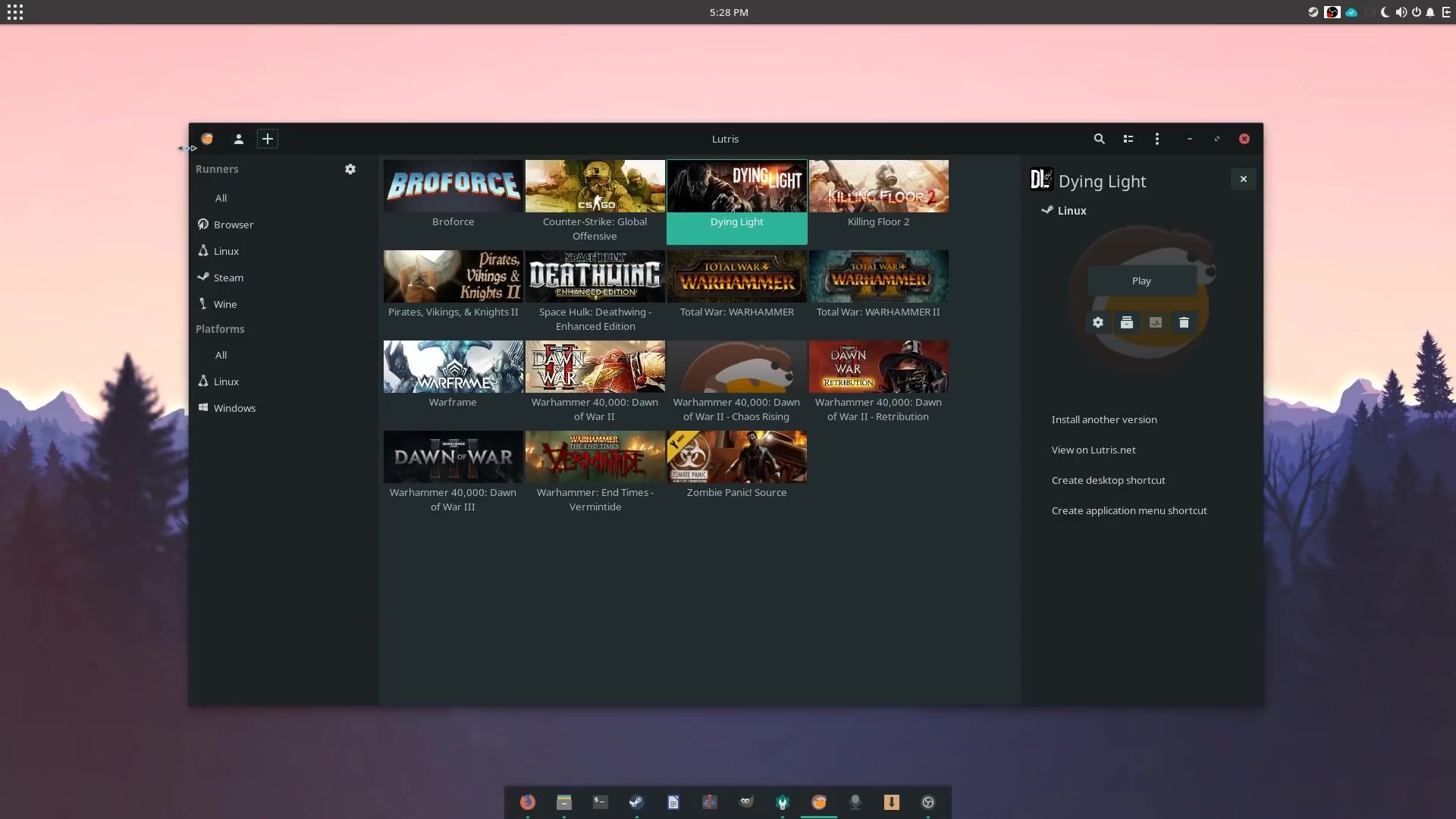
Task: Open OBS Studio from the dock
Action: click(x=928, y=802)
